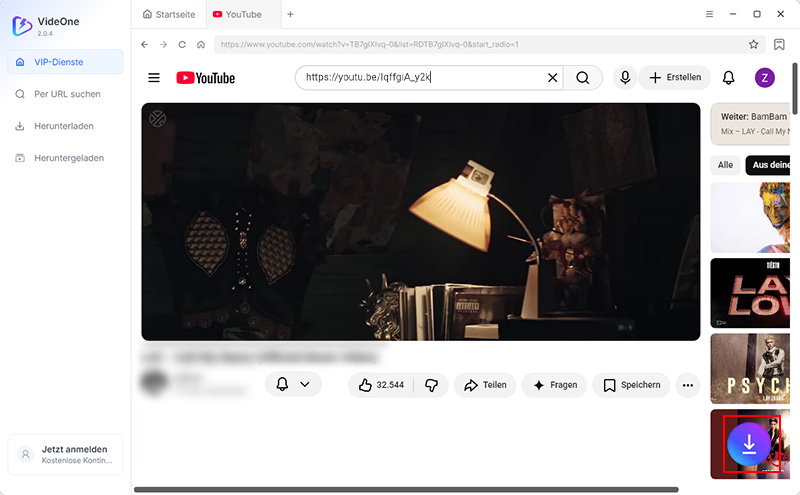Viewport: 800px width, 495px height.
Task: Reload the page with the refresh icon
Action: pos(182,44)
